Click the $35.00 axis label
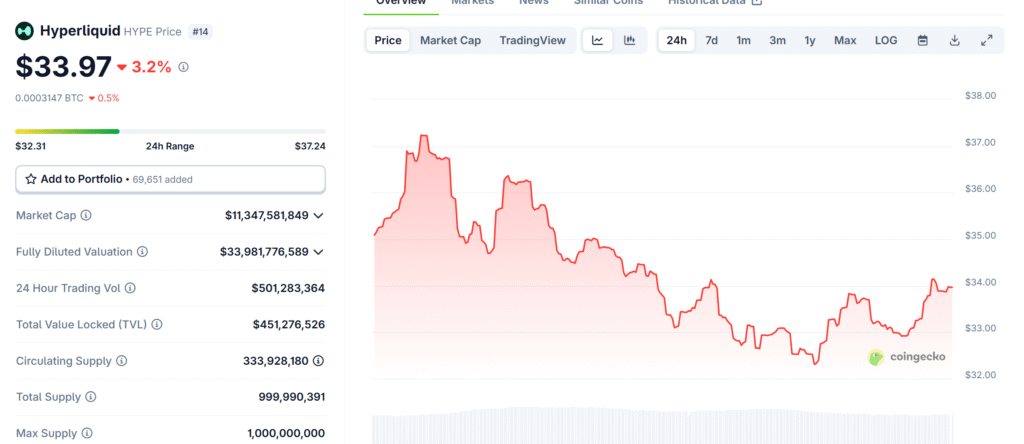This screenshot has height=444, width=1024. (980, 235)
